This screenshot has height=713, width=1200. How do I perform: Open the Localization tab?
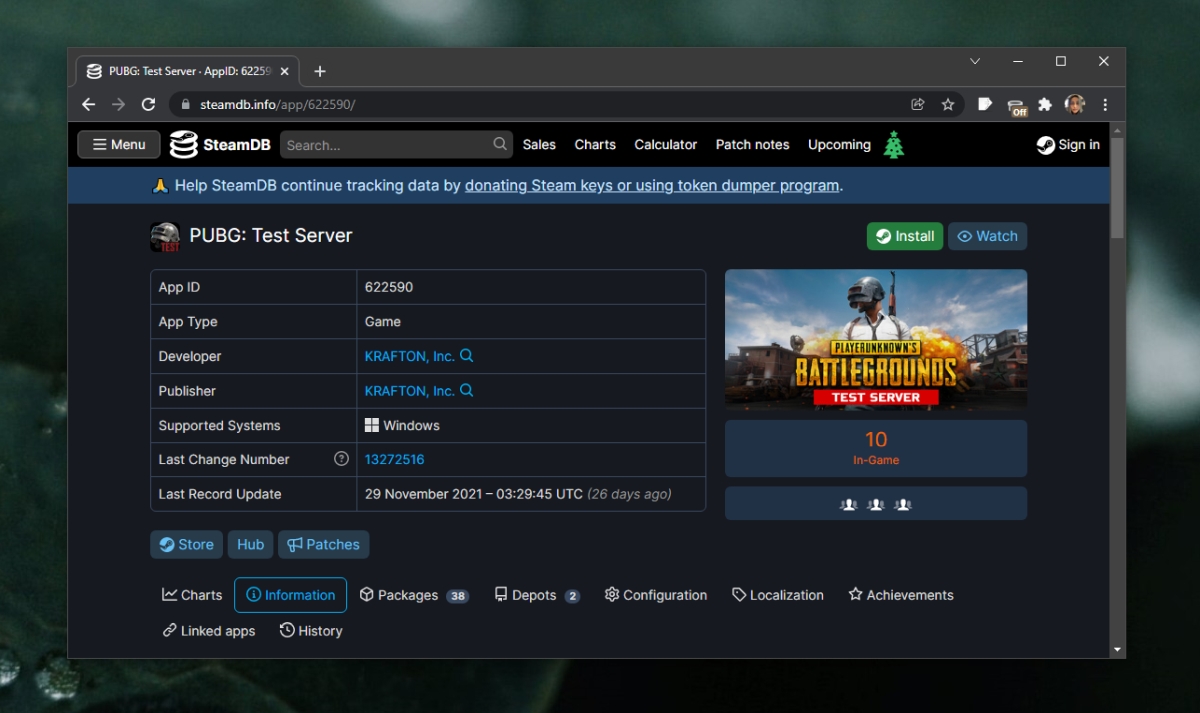click(x=778, y=595)
